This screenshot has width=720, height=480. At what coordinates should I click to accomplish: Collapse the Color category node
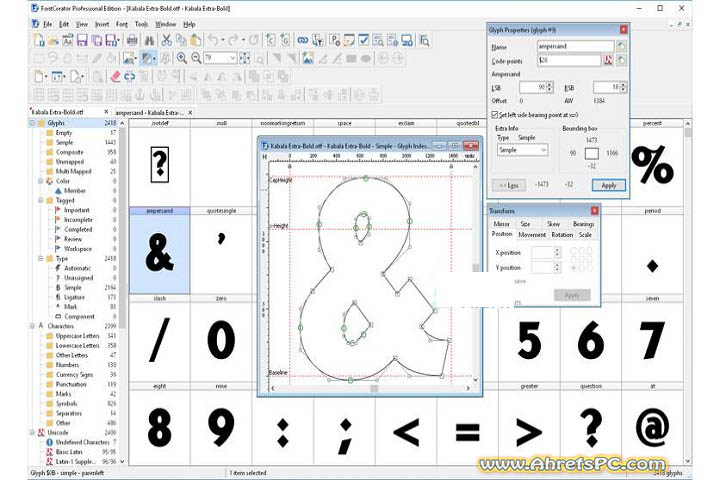coord(40,181)
